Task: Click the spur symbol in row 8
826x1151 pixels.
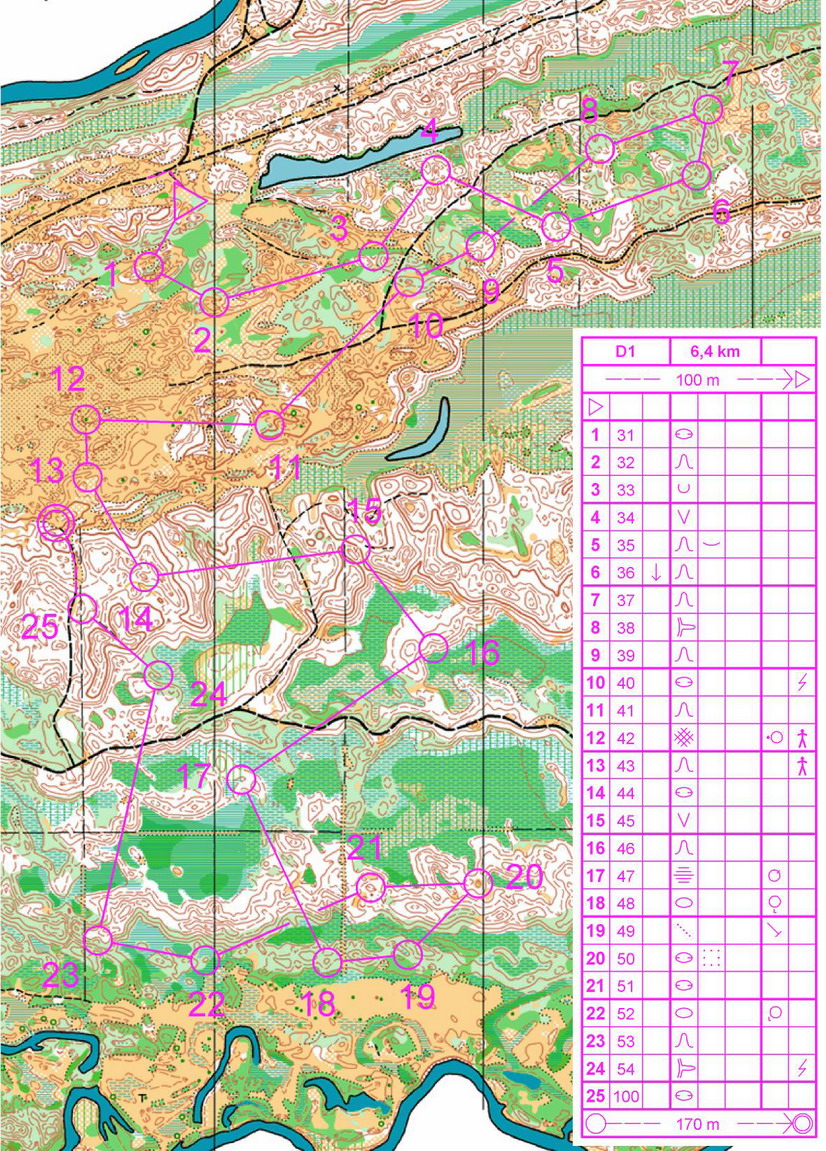Action: click(684, 628)
